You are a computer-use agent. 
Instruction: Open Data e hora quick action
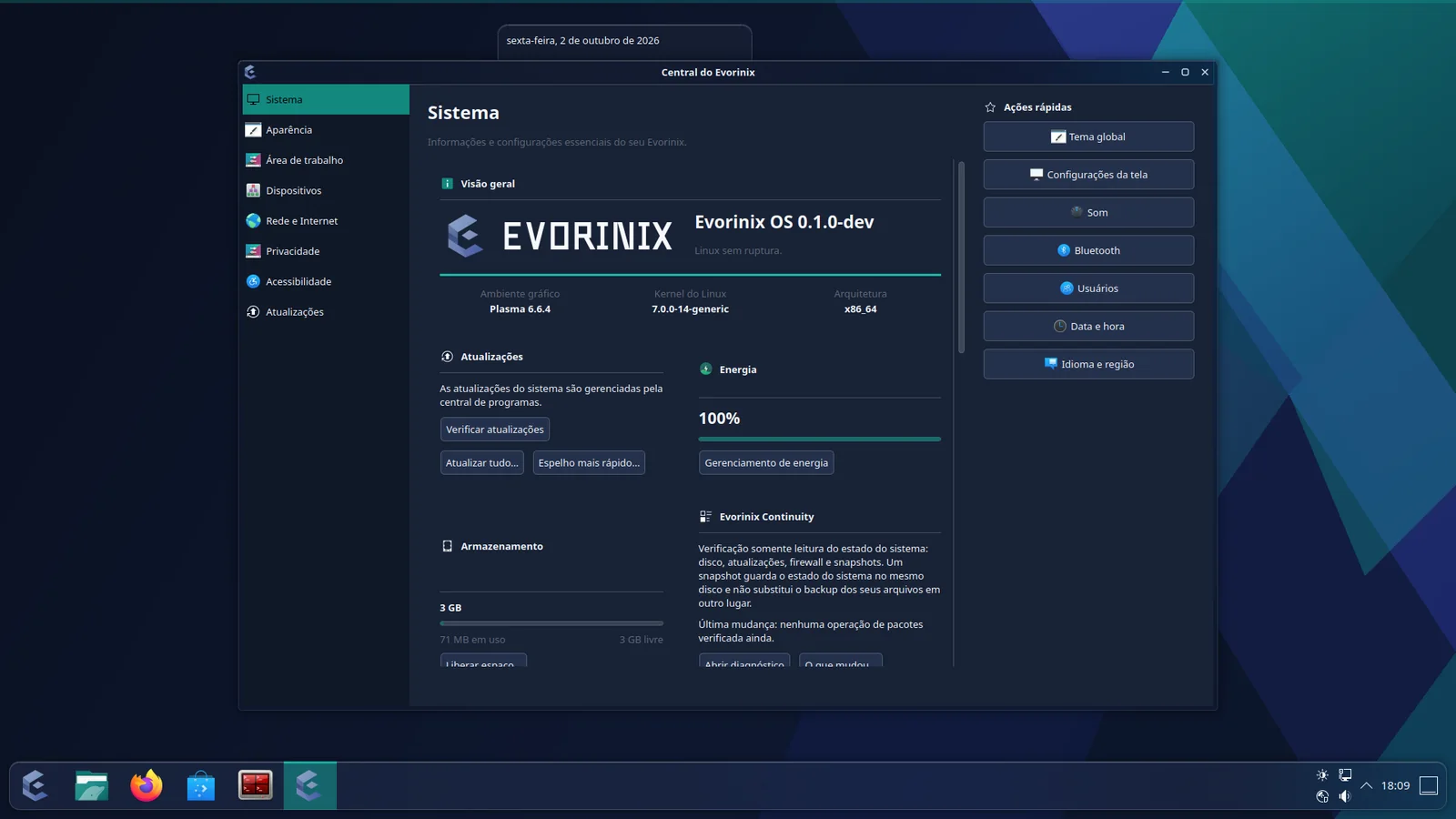[1088, 326]
